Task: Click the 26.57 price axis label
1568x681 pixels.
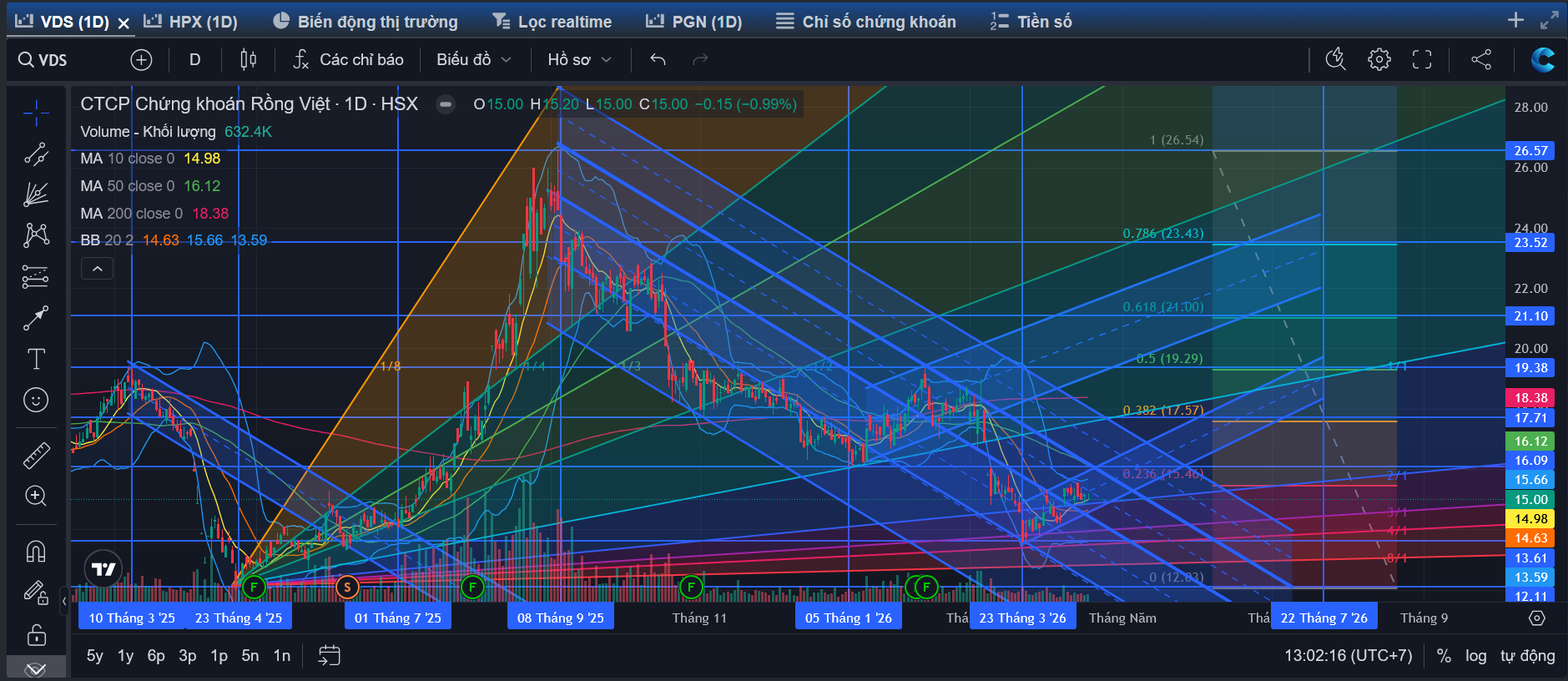Action: [1531, 151]
